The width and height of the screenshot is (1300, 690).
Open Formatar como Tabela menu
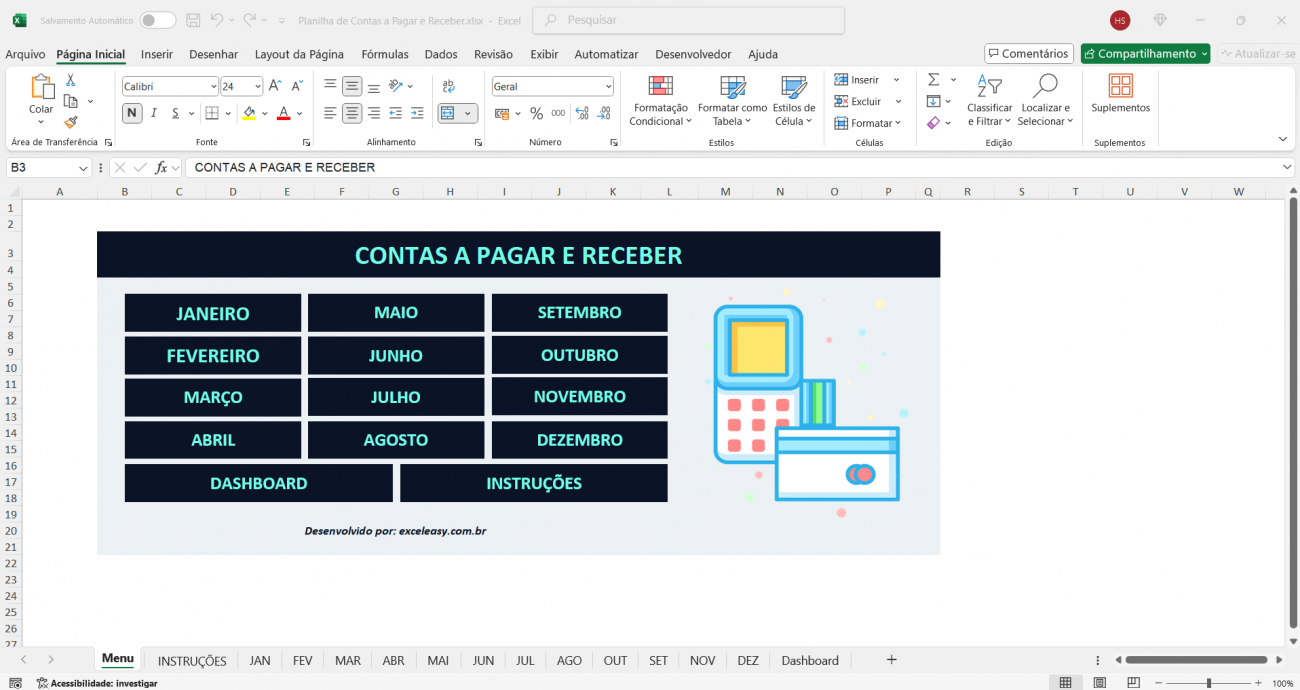[x=732, y=100]
